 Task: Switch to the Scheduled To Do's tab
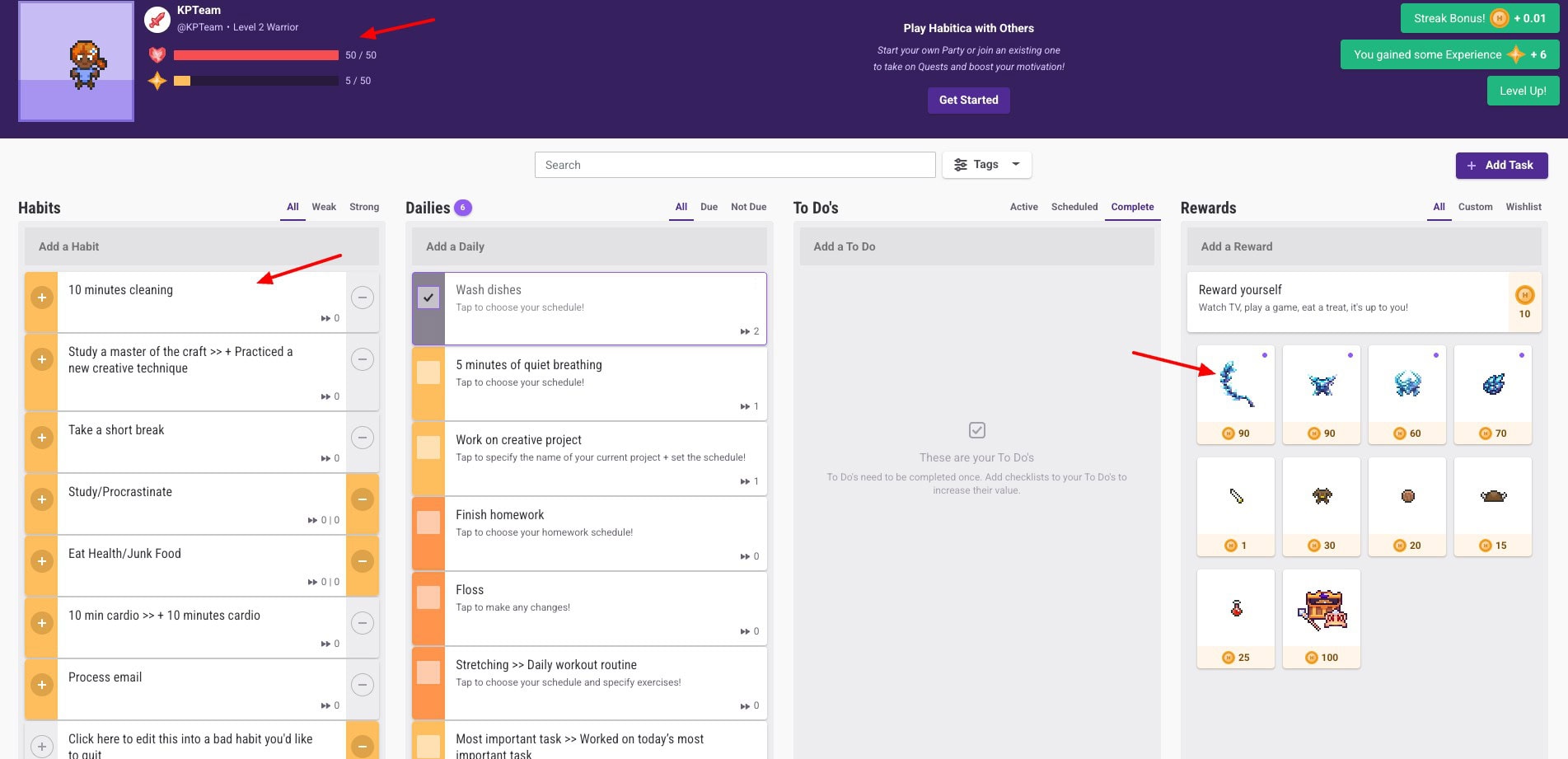(1074, 207)
